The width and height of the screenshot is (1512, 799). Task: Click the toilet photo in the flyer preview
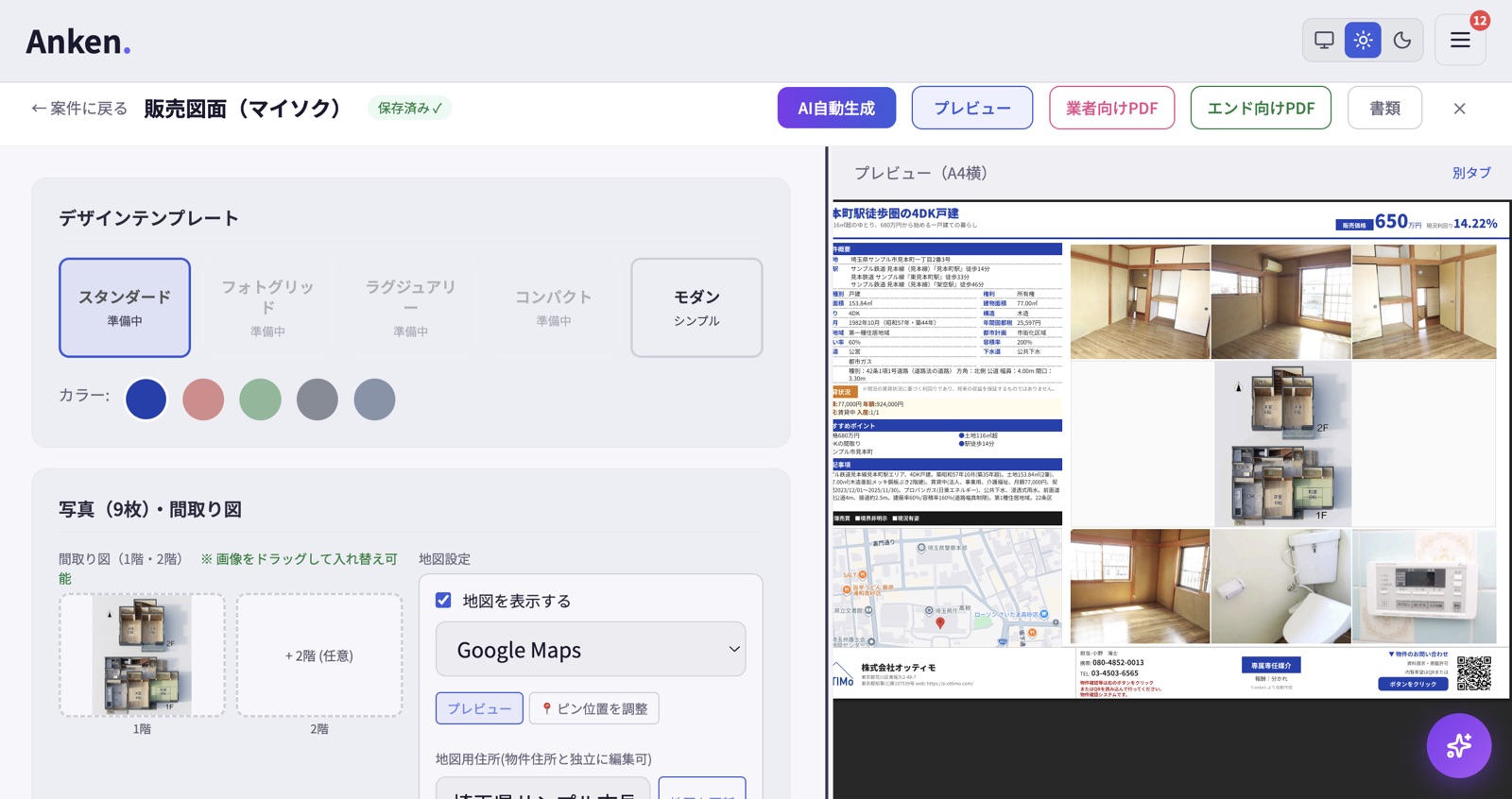[x=1280, y=586]
